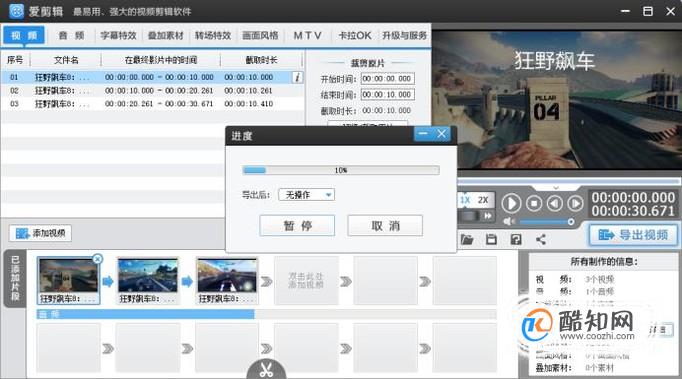Switch to the 视频 tab
The height and width of the screenshot is (379, 682).
pyautogui.click(x=24, y=35)
